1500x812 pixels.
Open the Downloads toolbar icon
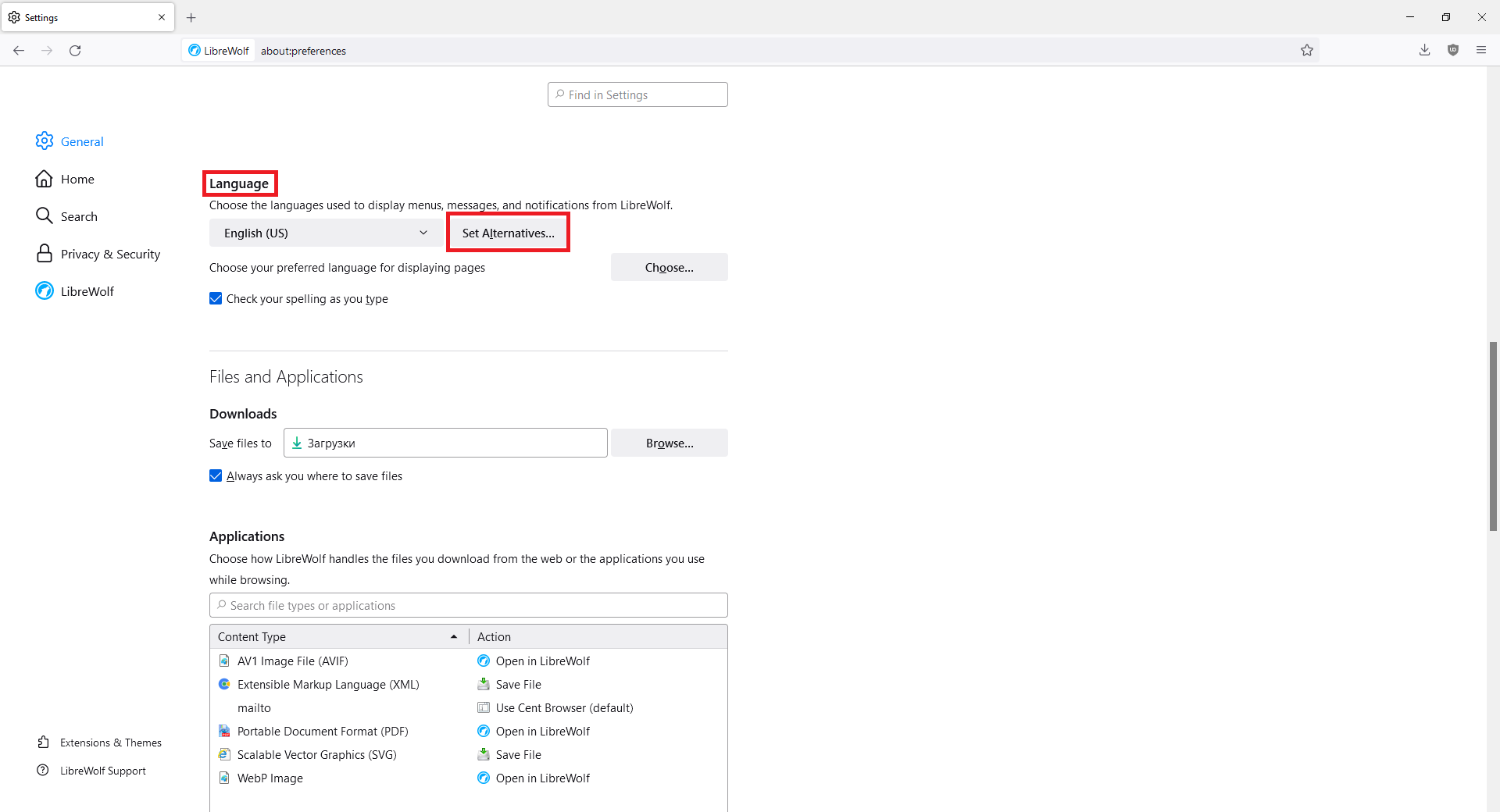coord(1424,51)
